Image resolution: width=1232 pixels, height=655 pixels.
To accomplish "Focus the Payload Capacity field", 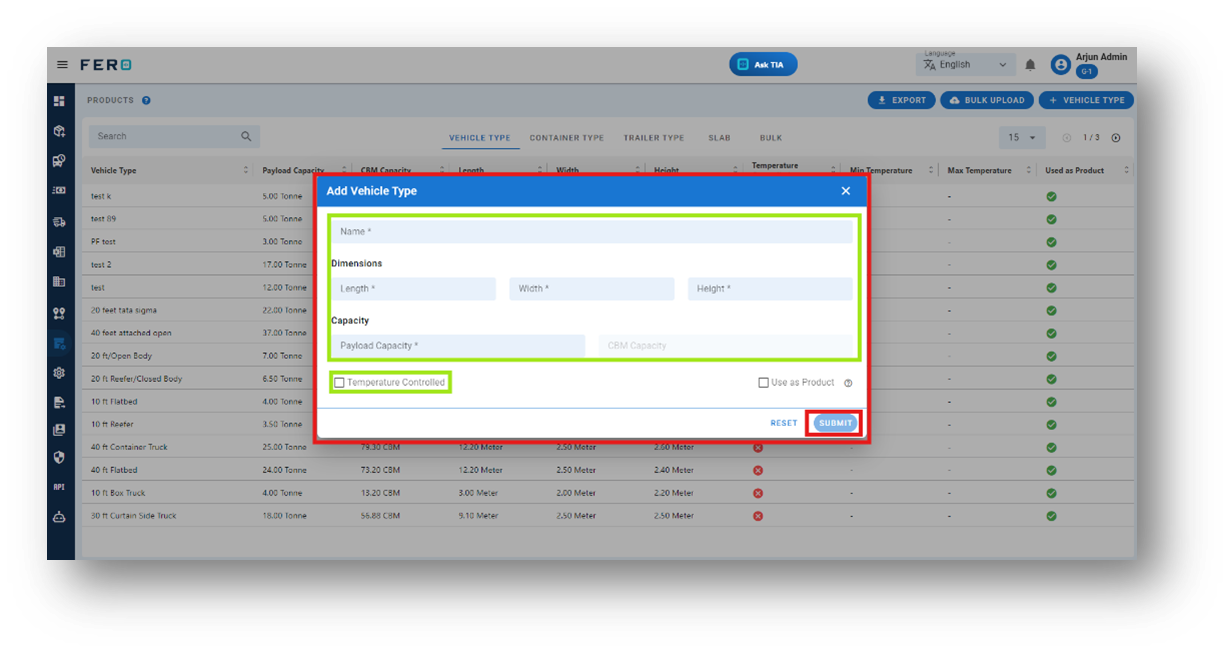I will [x=458, y=346].
